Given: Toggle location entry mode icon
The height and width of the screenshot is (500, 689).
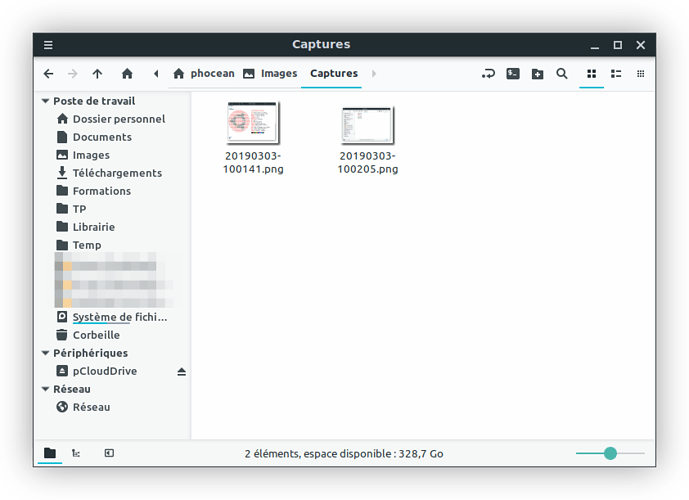Looking at the screenshot, I should 488,74.
